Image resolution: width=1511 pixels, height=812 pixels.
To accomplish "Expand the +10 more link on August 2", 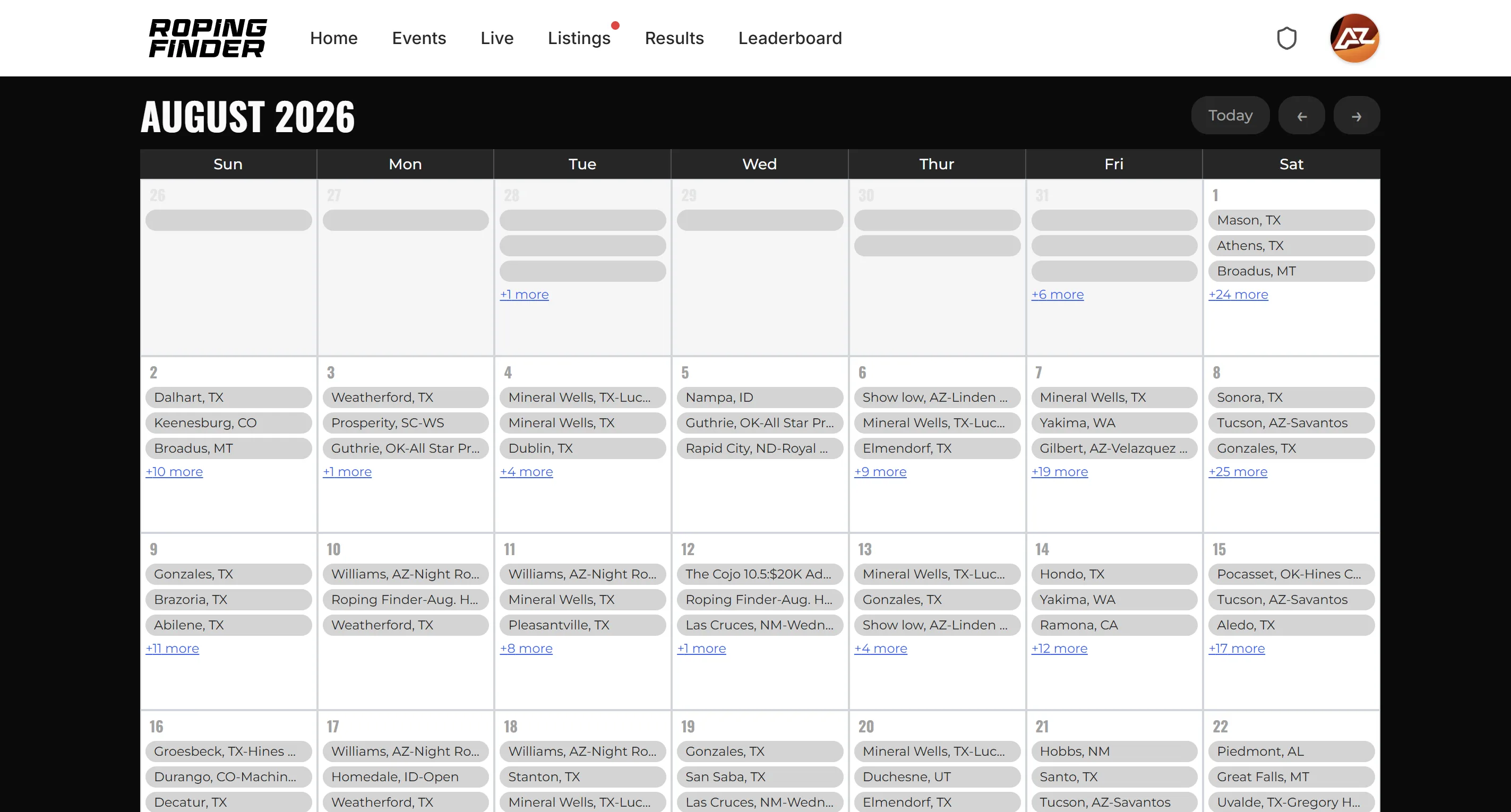I will click(174, 471).
